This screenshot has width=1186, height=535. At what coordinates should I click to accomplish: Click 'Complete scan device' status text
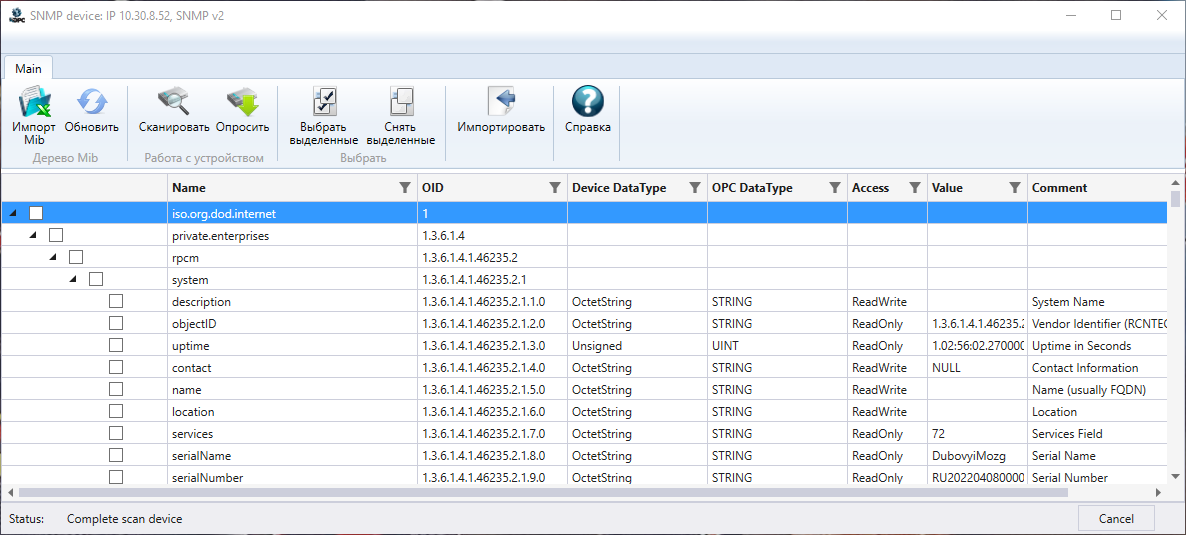pos(125,519)
